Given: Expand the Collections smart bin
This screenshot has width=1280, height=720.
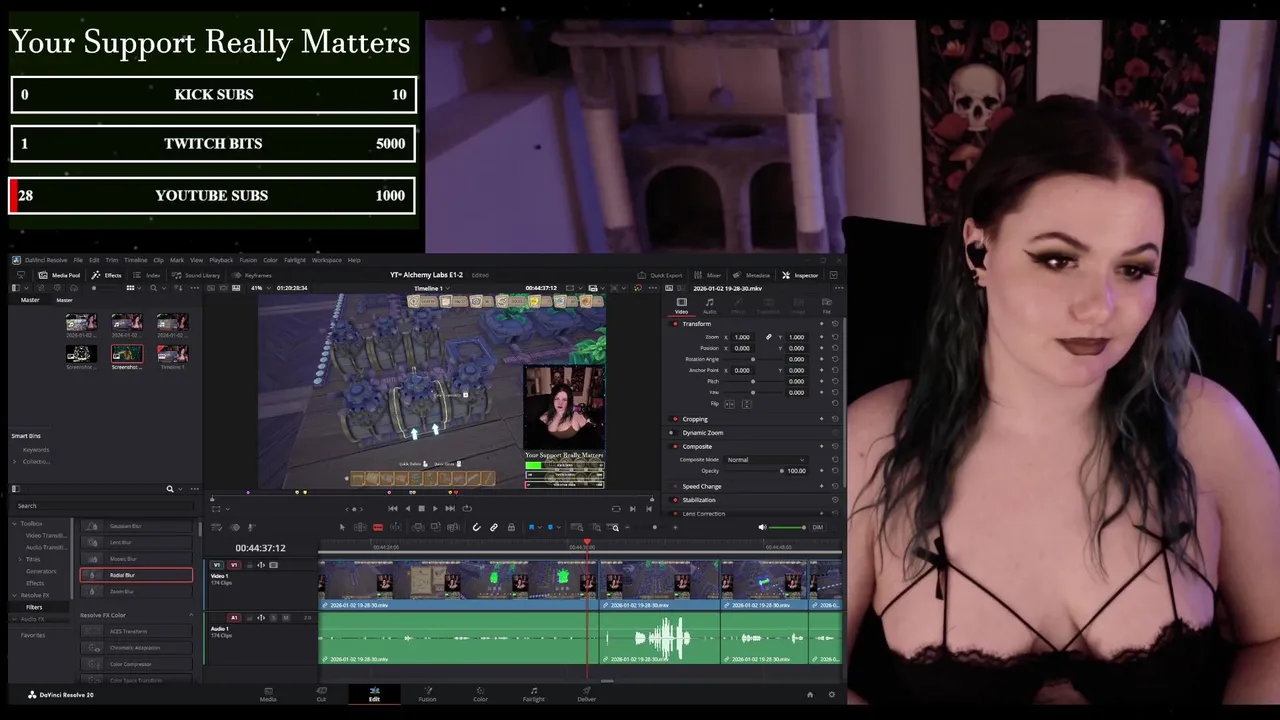Looking at the screenshot, I should (14, 461).
